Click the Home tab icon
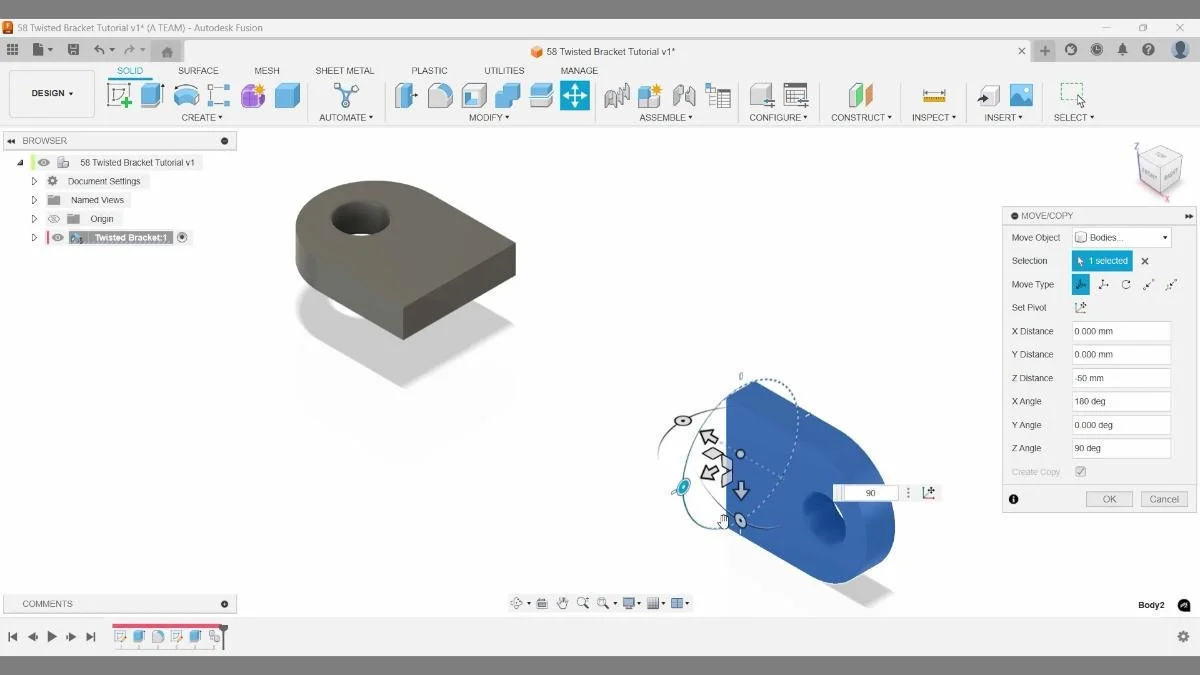The height and width of the screenshot is (675, 1200). (167, 51)
